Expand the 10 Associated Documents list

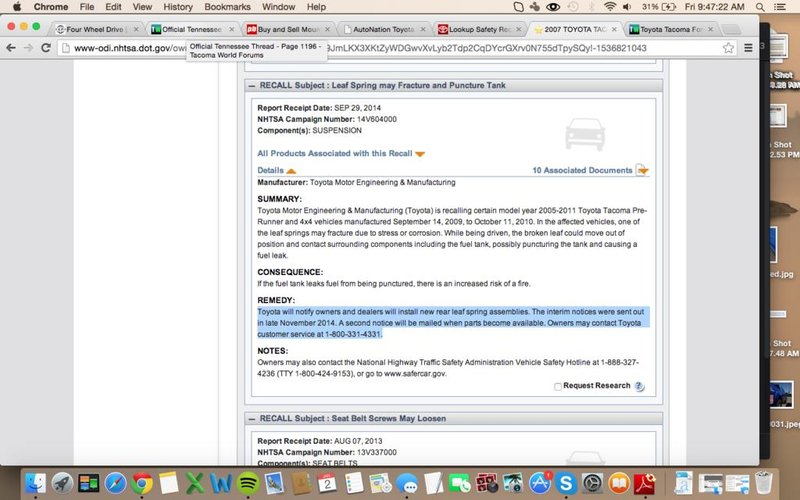click(x=590, y=170)
